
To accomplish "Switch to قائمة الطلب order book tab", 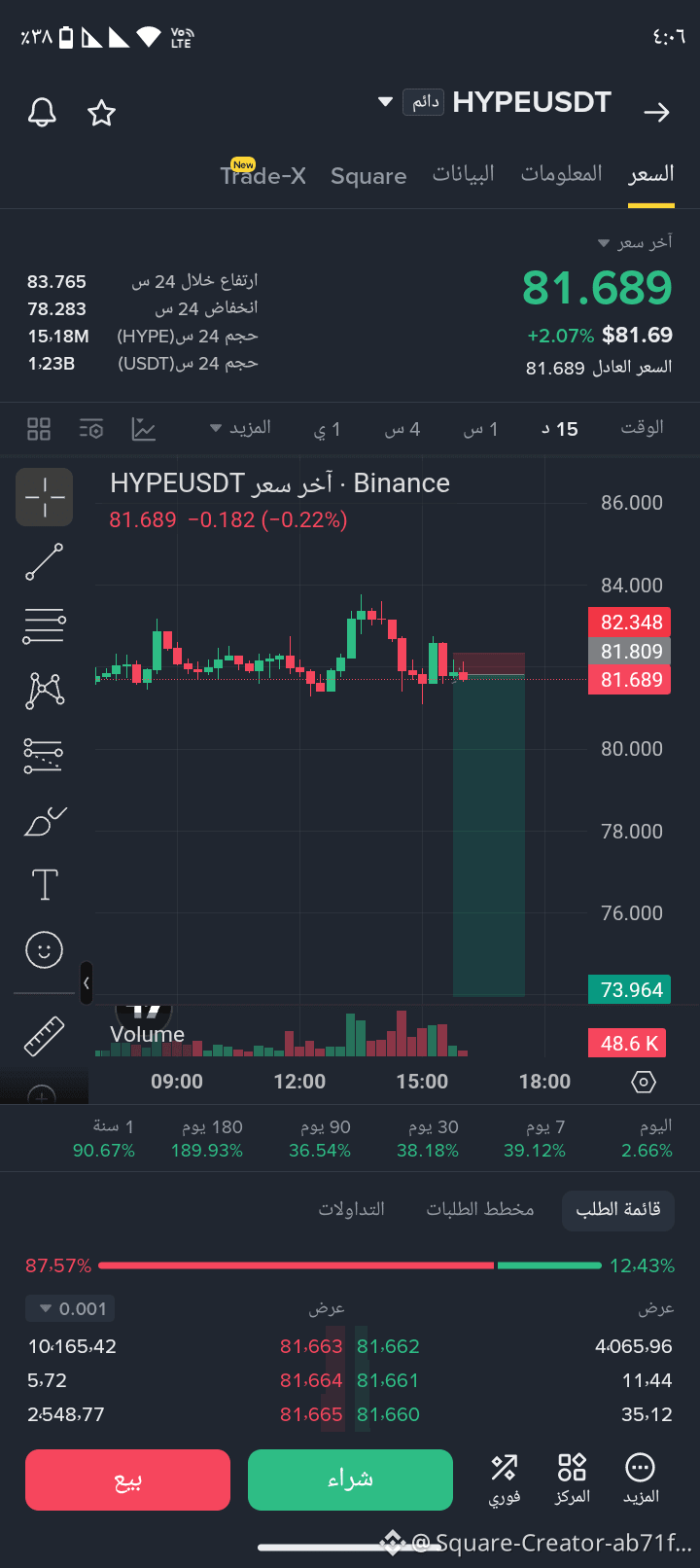I will (x=618, y=1209).
